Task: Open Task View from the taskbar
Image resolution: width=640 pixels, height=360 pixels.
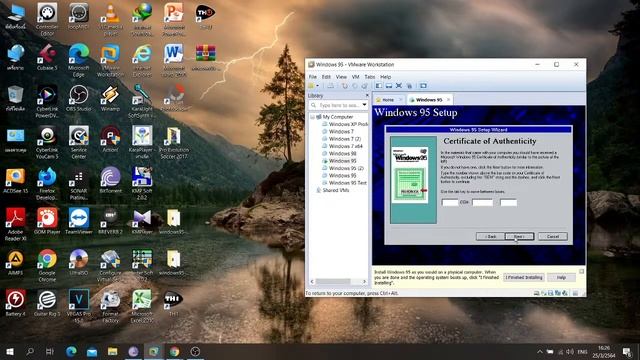Action: pyautogui.click(x=50, y=351)
